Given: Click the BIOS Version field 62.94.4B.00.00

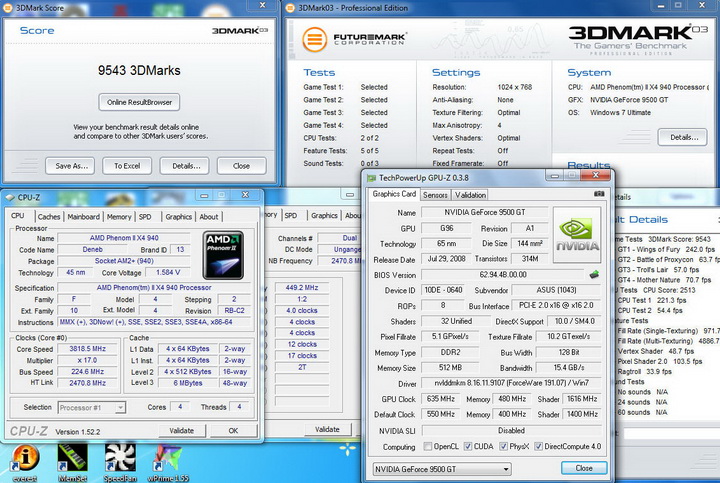Looking at the screenshot, I should click(x=503, y=275).
